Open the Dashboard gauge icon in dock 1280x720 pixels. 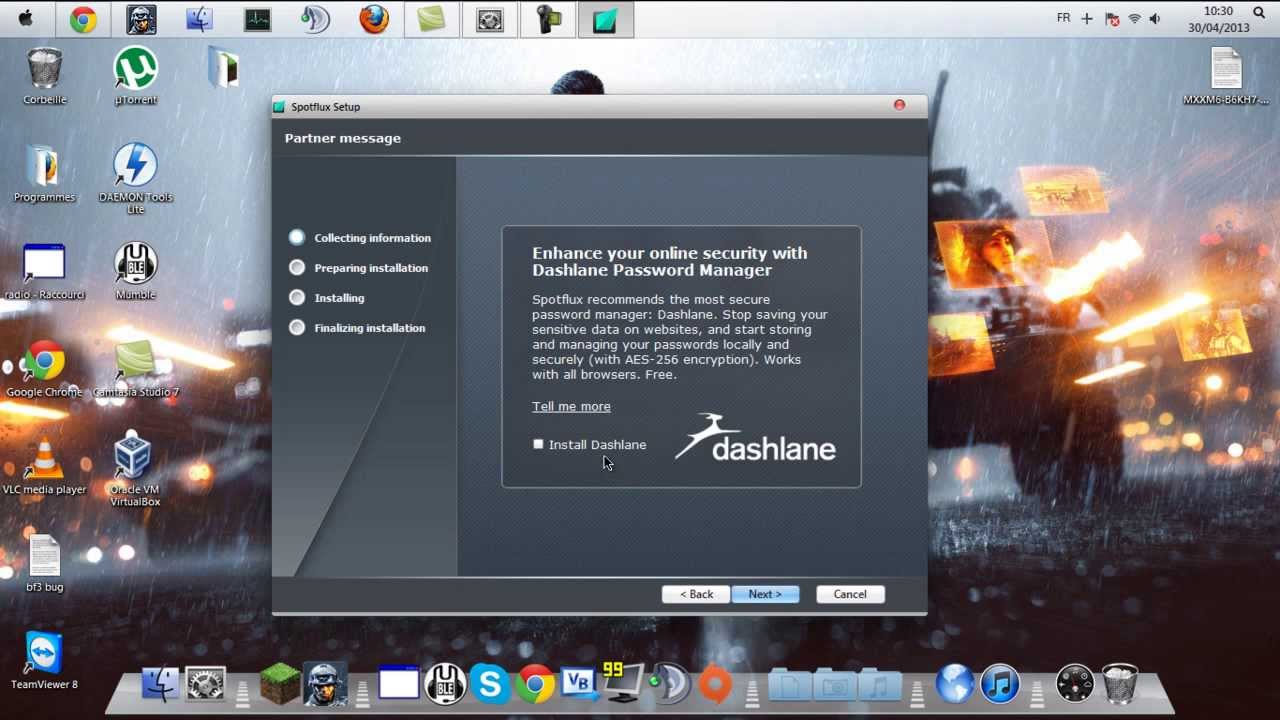[1075, 685]
